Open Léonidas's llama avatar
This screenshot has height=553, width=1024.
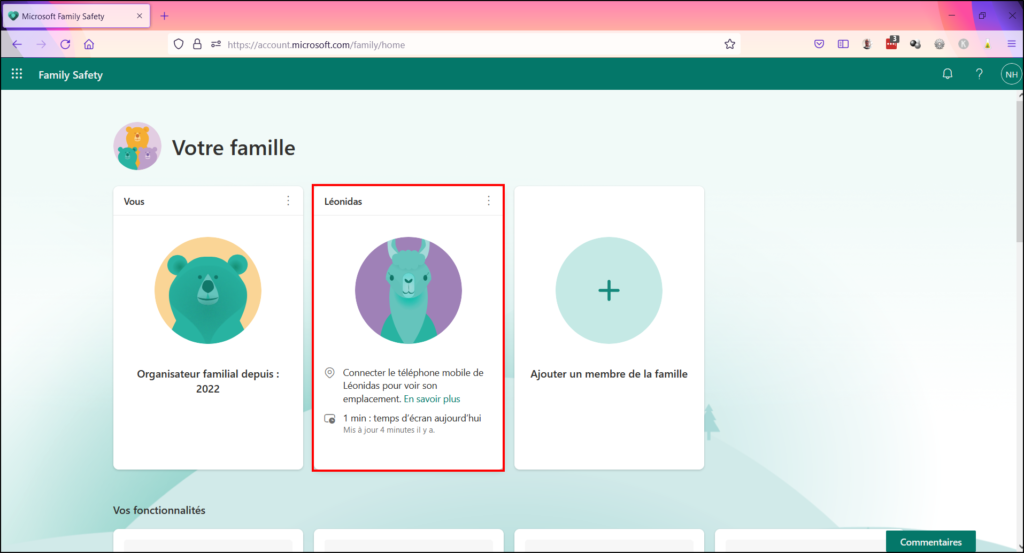(408, 291)
